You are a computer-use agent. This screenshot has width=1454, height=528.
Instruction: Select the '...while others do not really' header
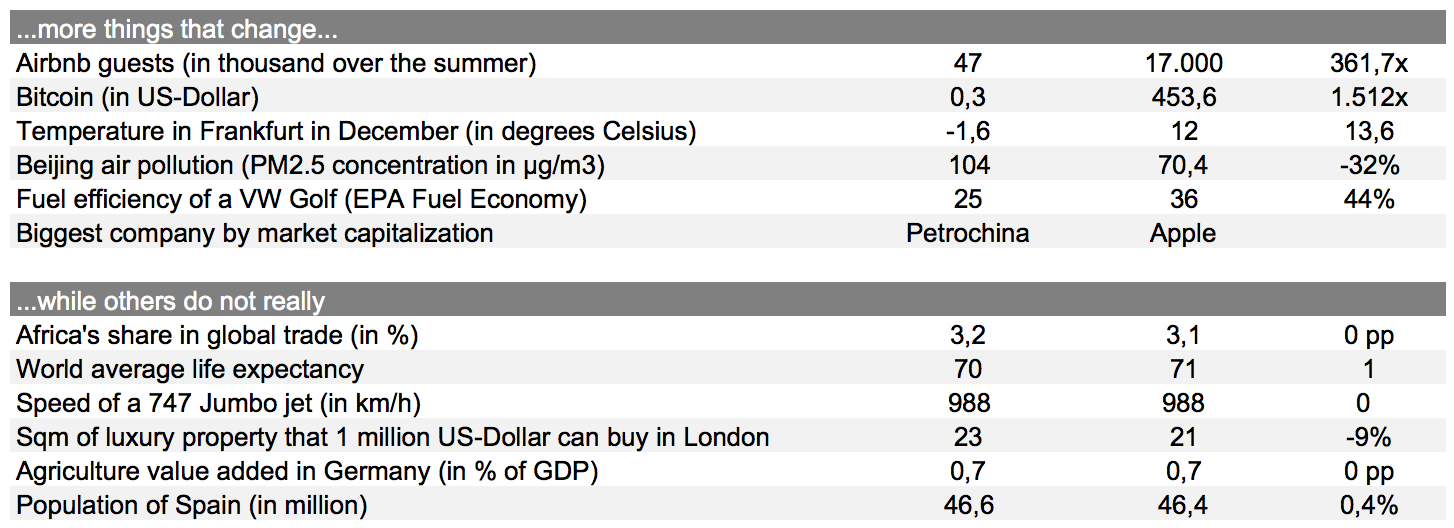coord(727,300)
